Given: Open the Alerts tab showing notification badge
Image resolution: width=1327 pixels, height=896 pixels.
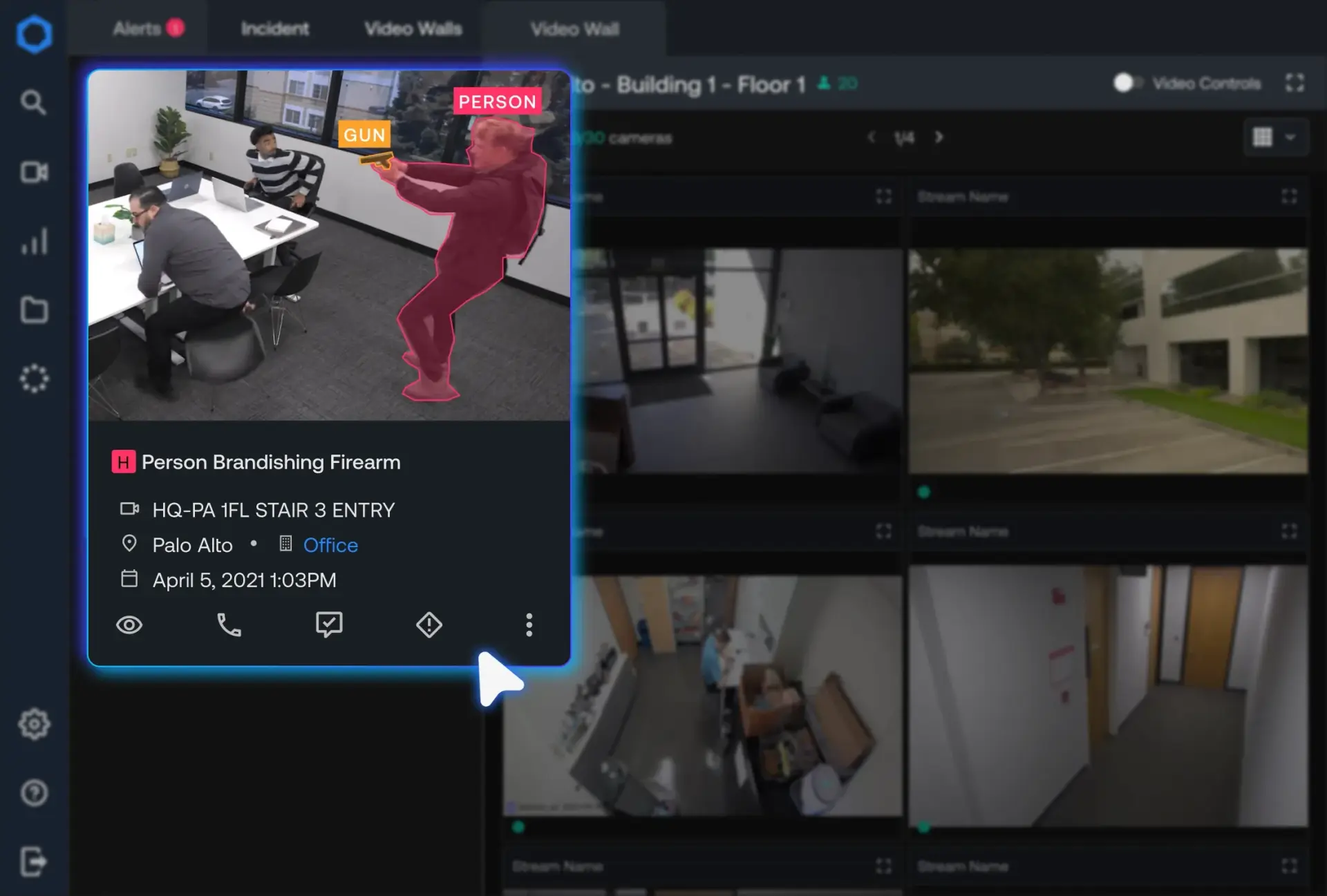Looking at the screenshot, I should coord(147,28).
